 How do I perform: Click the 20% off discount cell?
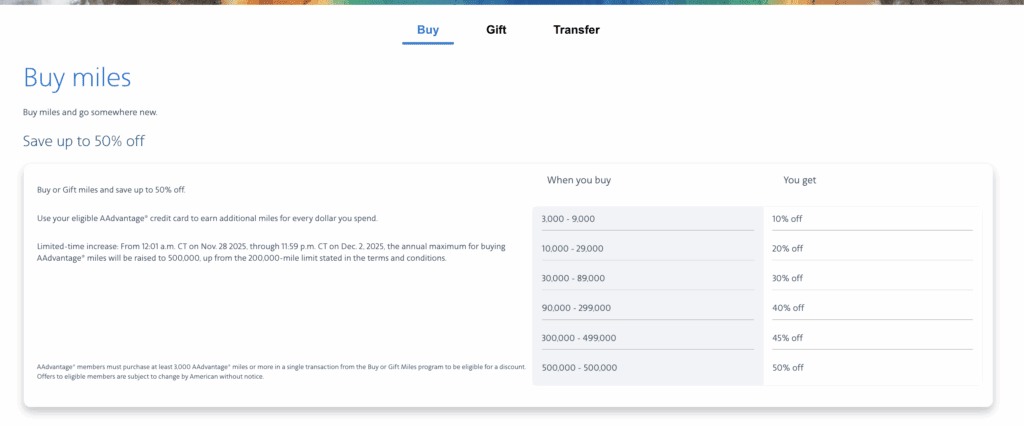pos(788,248)
